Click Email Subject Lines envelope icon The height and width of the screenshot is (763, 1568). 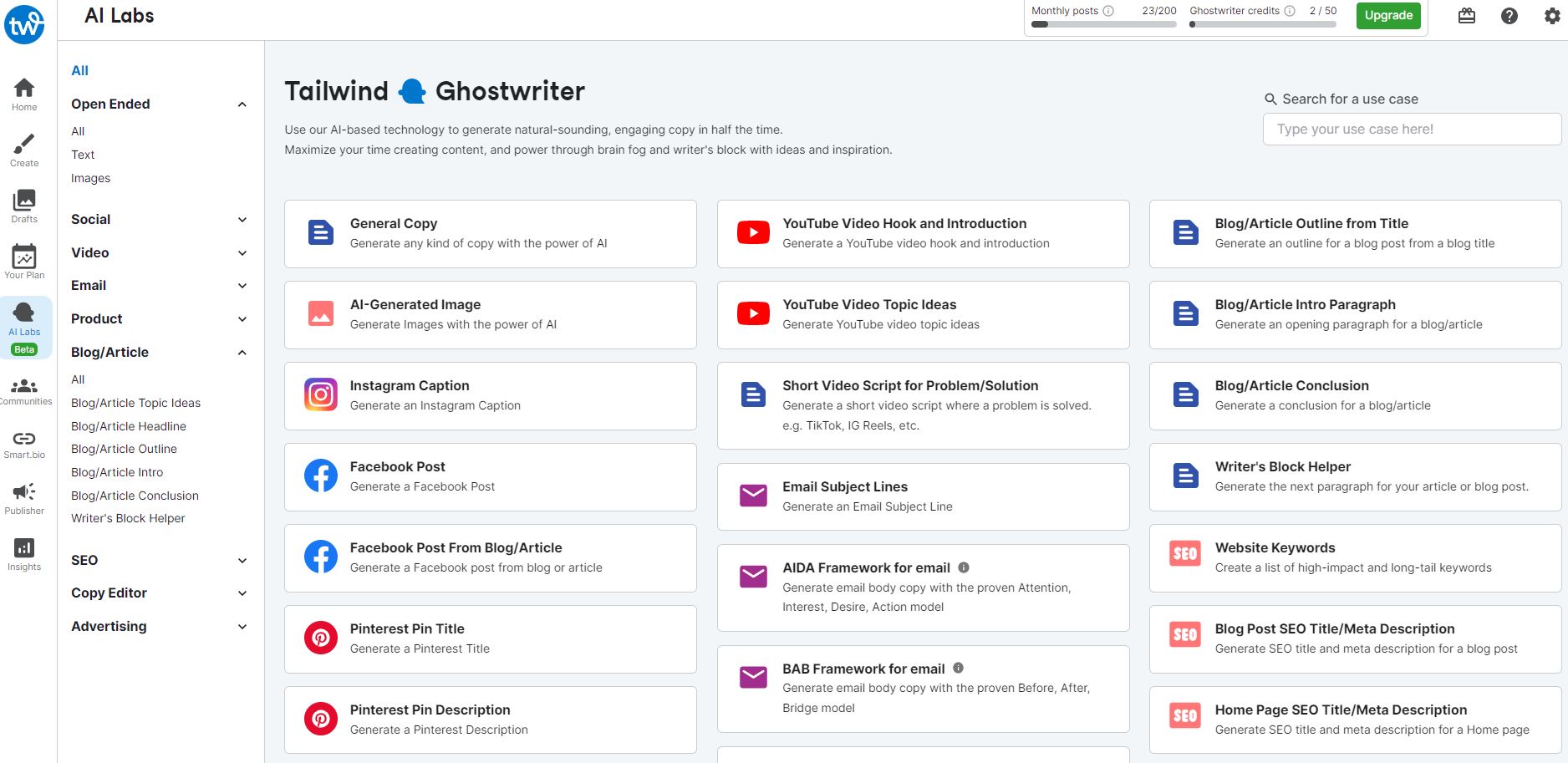pyautogui.click(x=753, y=496)
